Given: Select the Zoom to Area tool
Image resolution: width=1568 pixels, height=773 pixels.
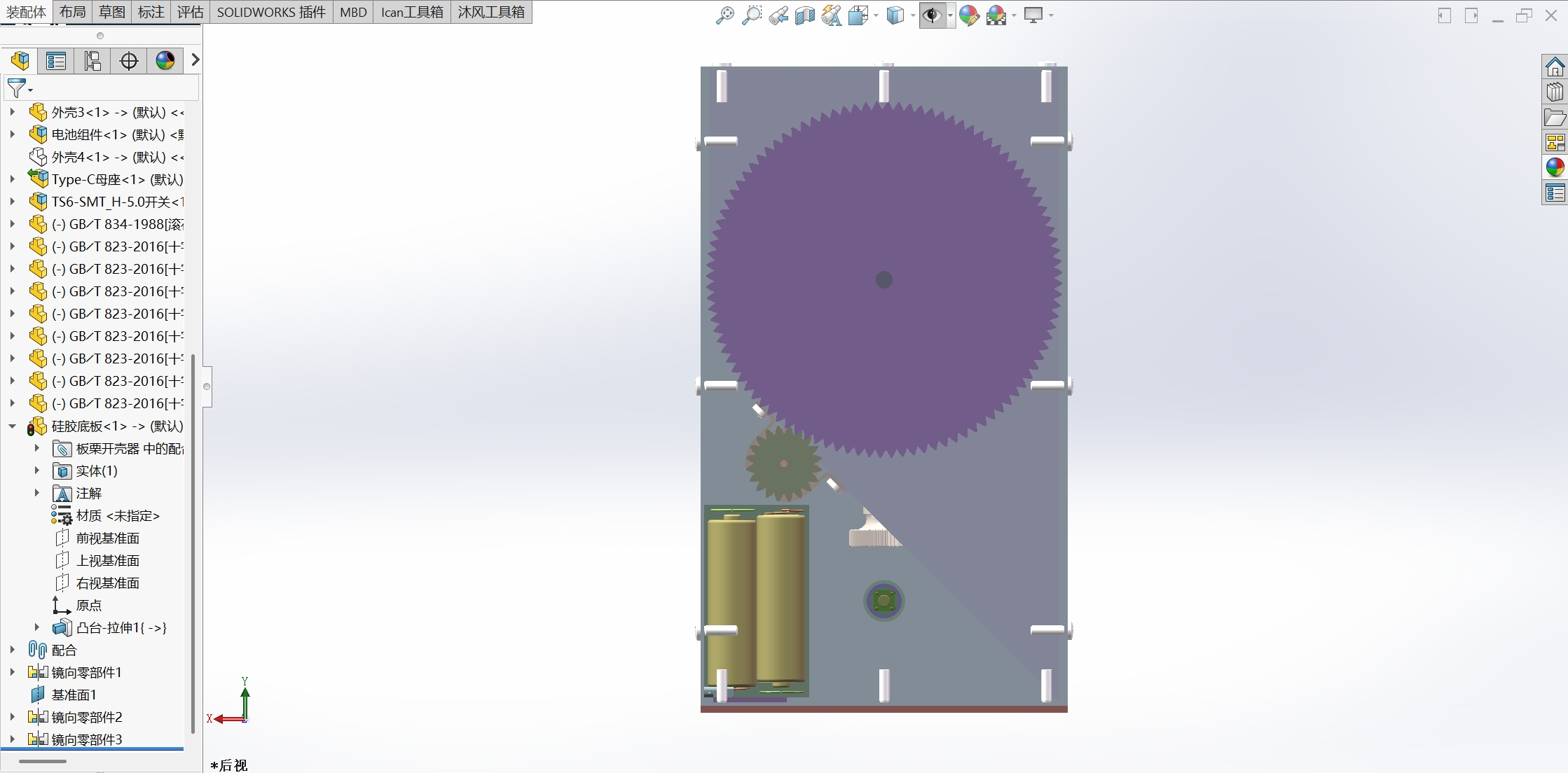Looking at the screenshot, I should coord(751,15).
